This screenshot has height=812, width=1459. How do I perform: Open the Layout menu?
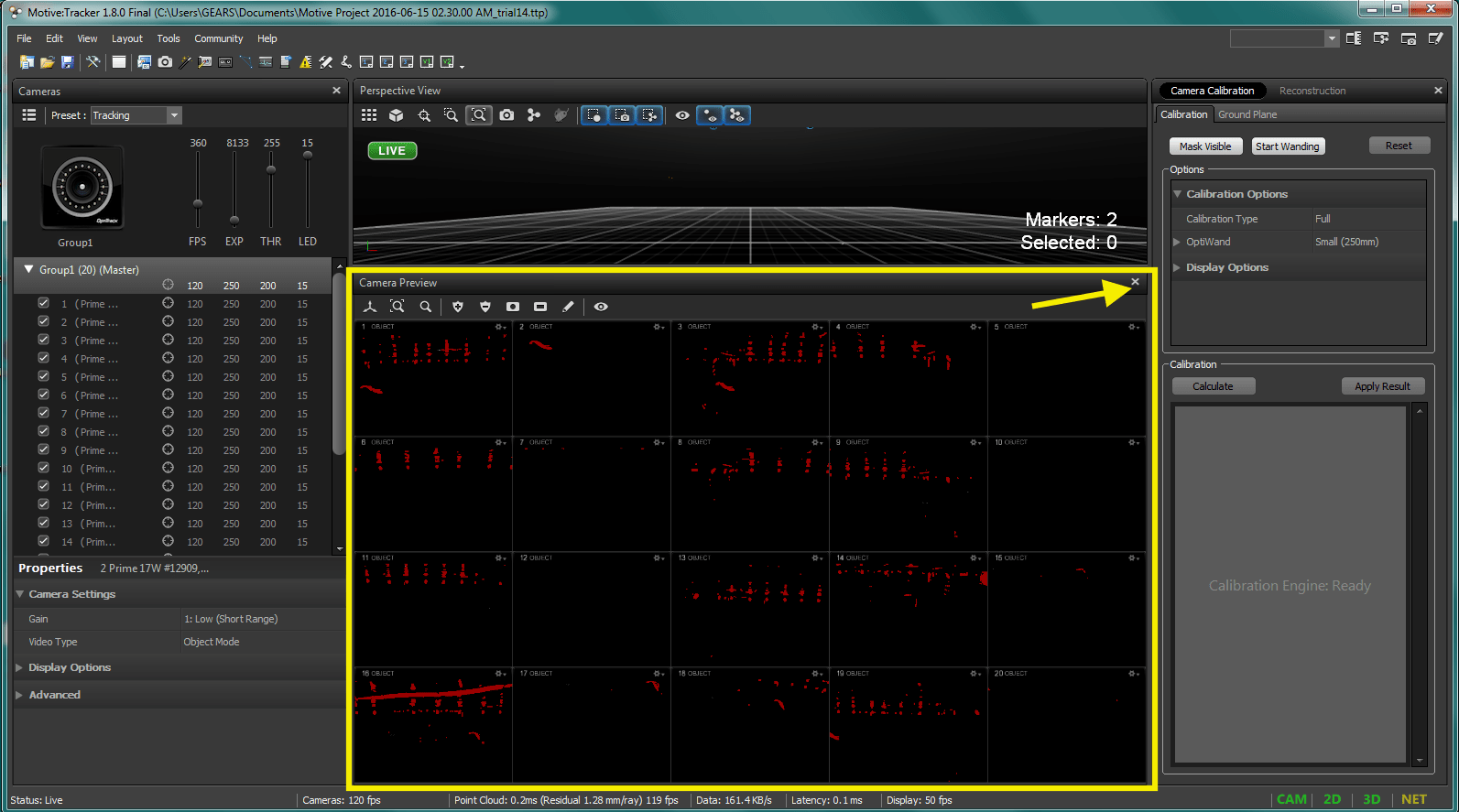(x=127, y=38)
